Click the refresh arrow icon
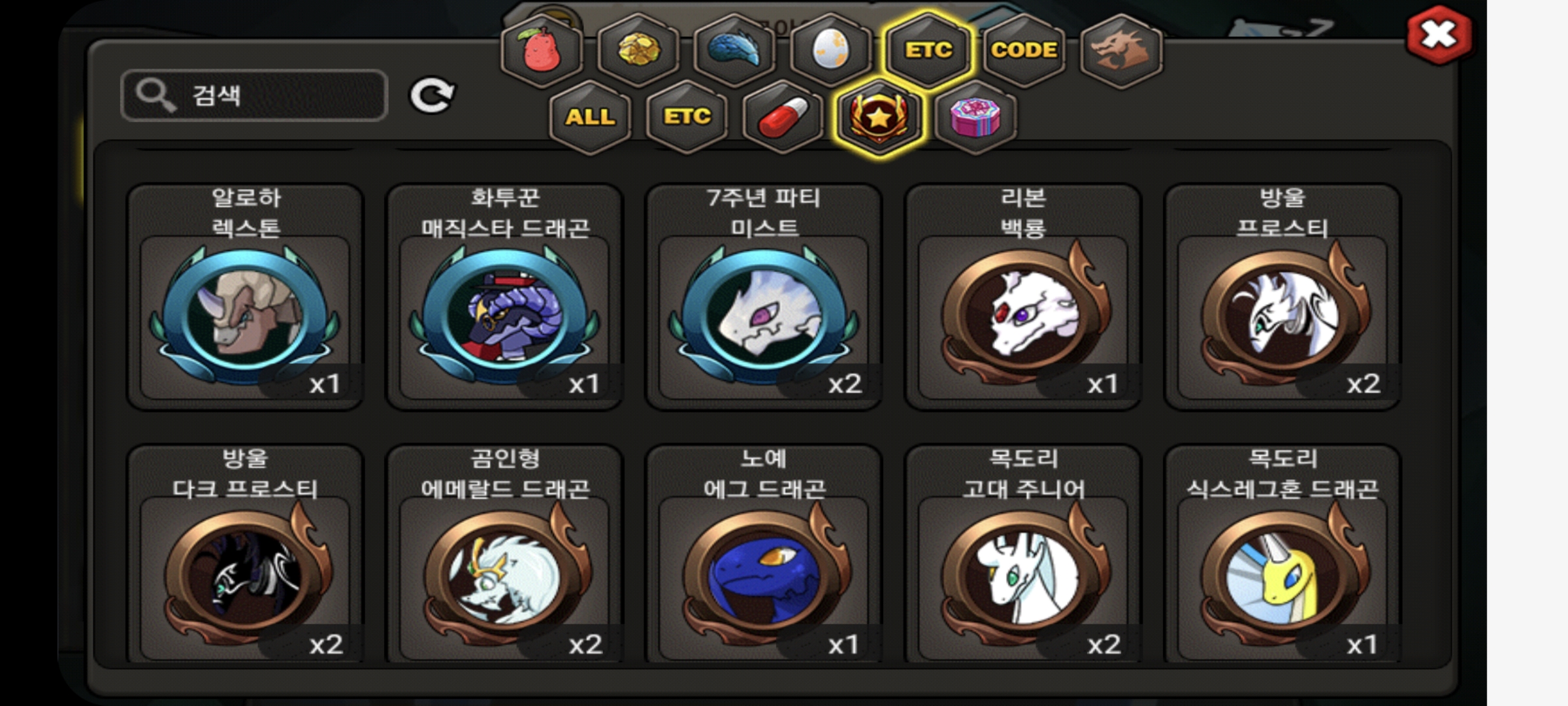 pyautogui.click(x=432, y=97)
